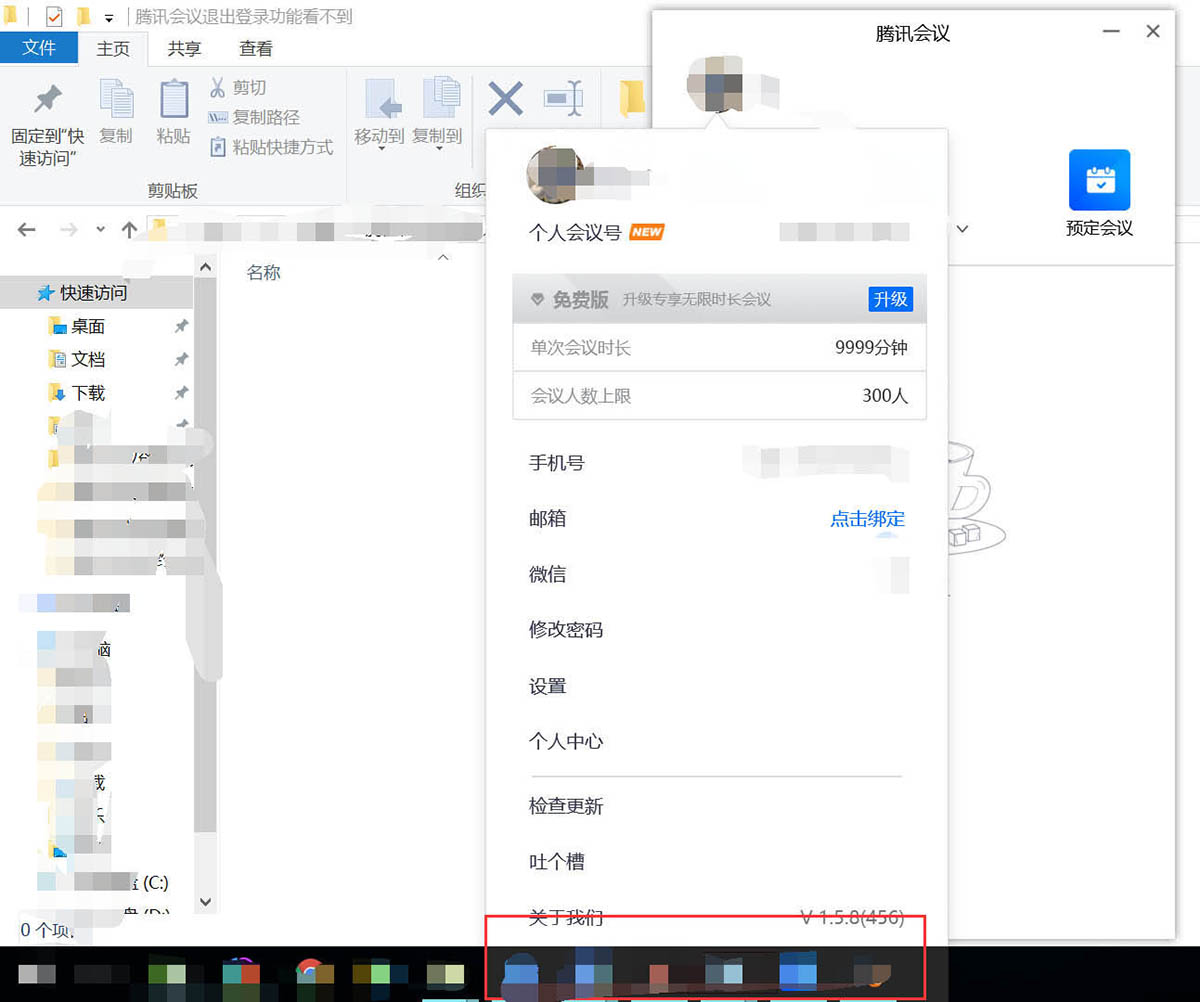This screenshot has width=1200, height=1002.
Task: Click the 9999分钟 value
Action: click(871, 348)
